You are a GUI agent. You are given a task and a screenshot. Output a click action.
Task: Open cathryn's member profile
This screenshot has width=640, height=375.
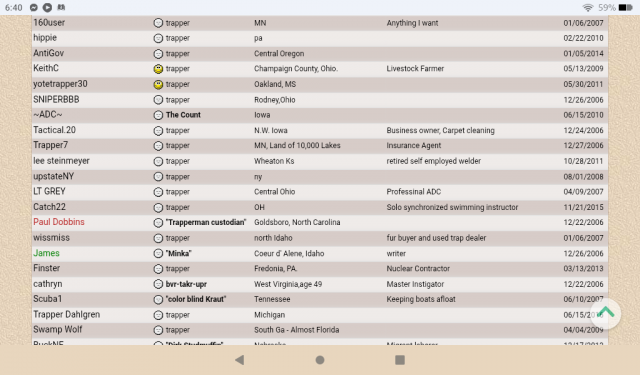[x=48, y=284]
